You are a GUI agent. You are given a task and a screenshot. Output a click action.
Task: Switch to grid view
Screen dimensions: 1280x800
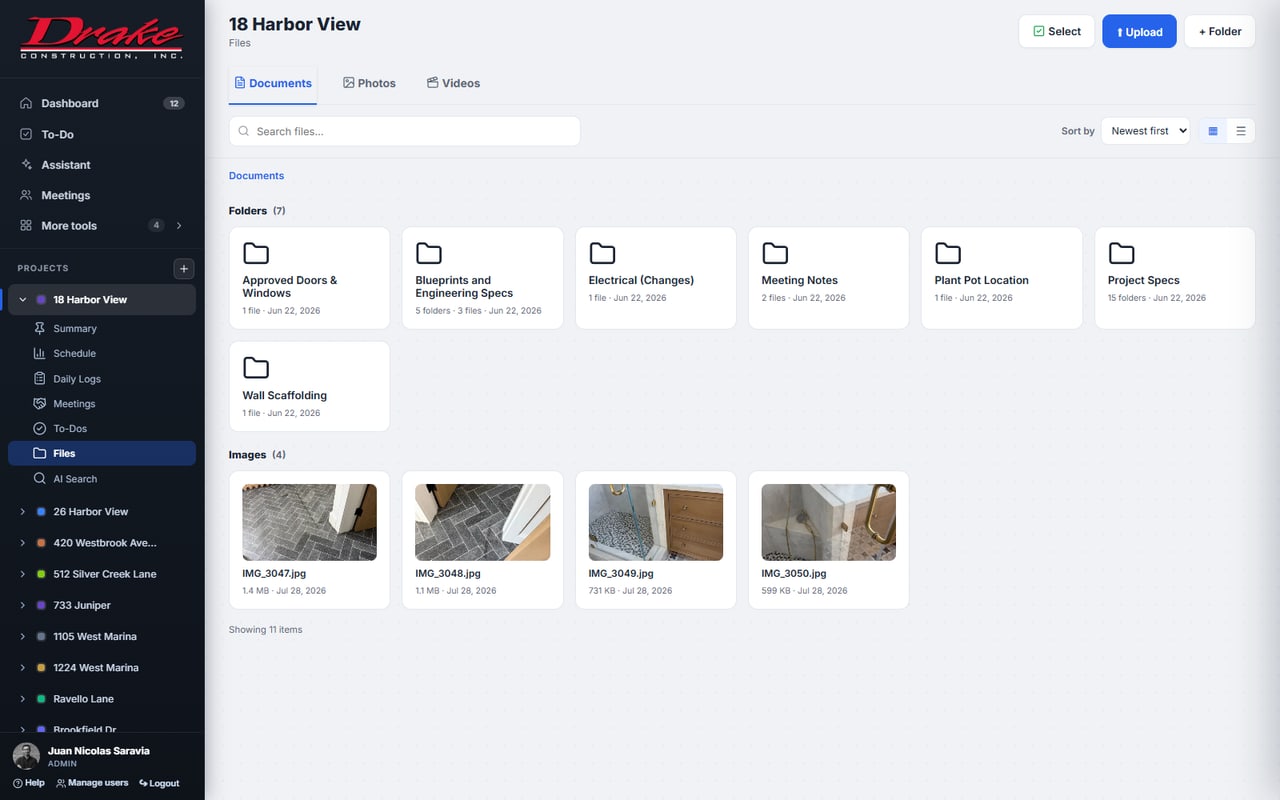pyautogui.click(x=1213, y=131)
